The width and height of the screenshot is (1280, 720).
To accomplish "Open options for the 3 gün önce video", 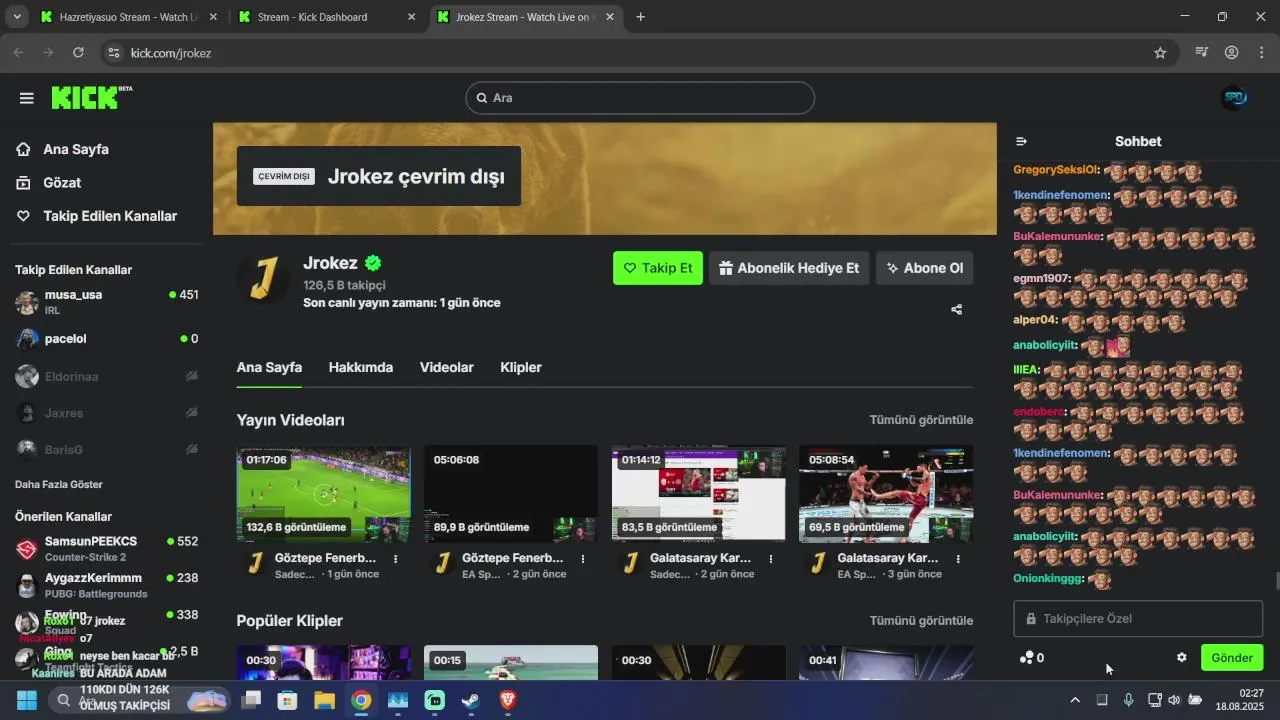I will pyautogui.click(x=958, y=559).
